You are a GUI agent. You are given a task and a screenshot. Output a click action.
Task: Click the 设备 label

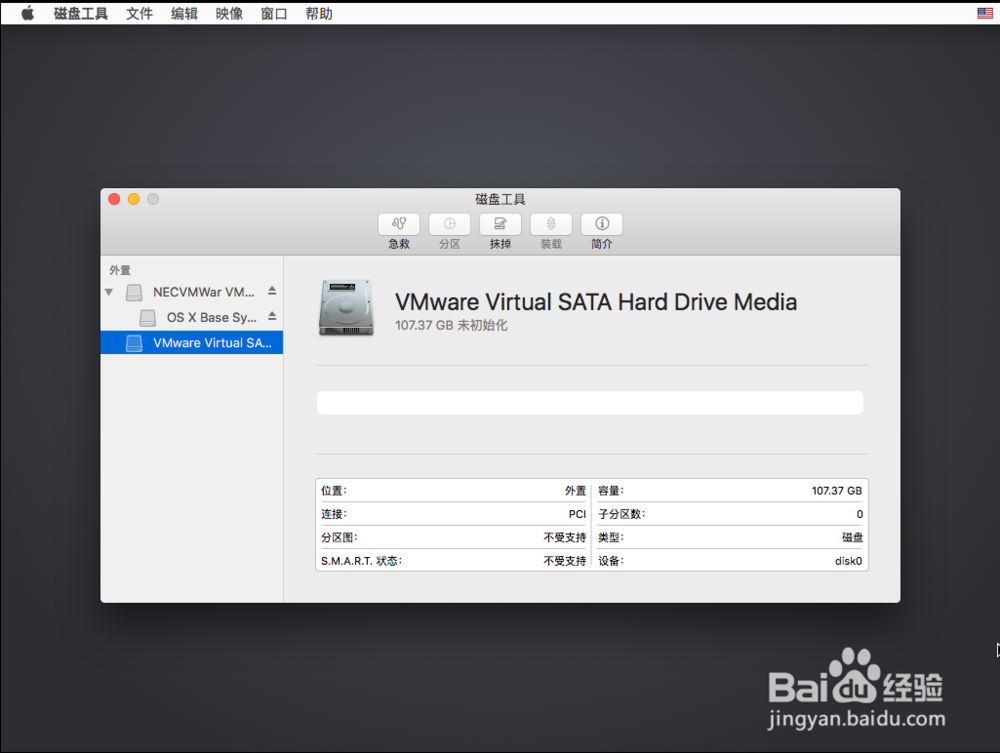pos(610,561)
